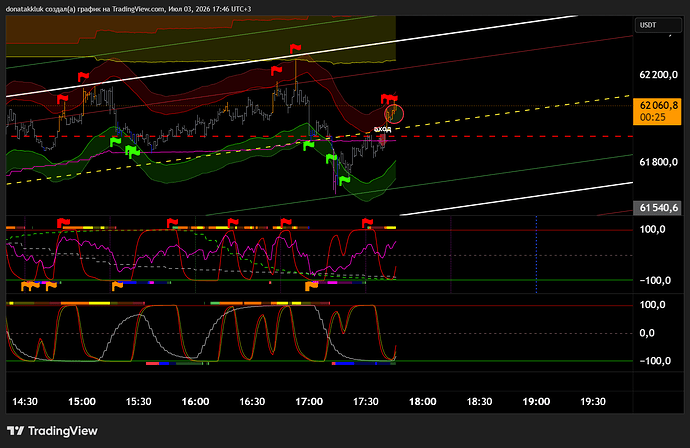This screenshot has height=448, width=690.
Task: Click the 16:00 label on the time axis
Action: coord(195,401)
